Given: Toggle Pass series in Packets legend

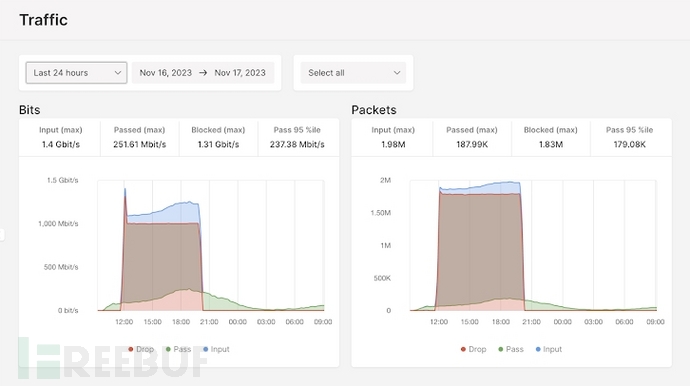Looking at the screenshot, I should point(510,349).
